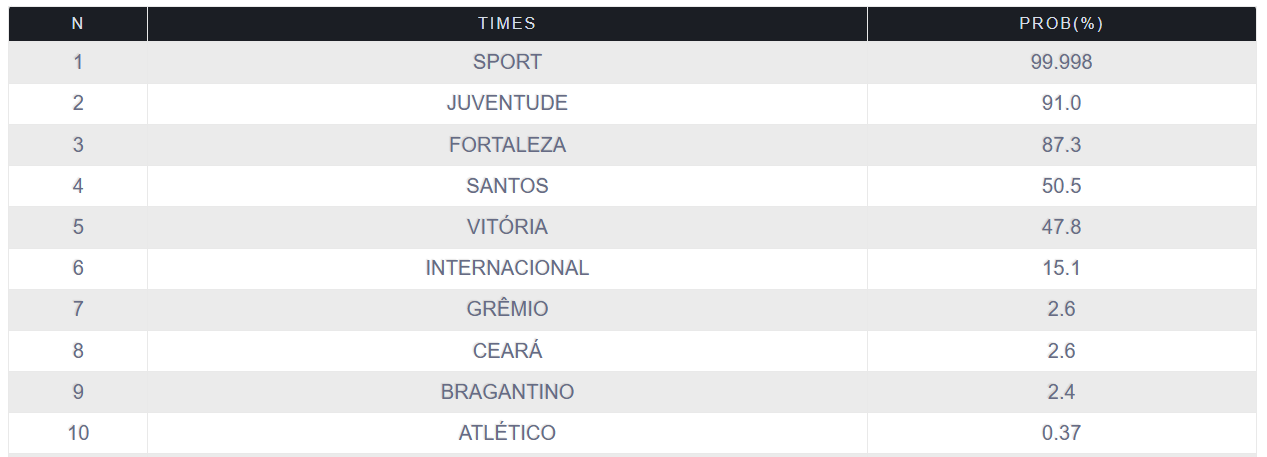Select the 50.5 probability cell
Viewport: 1267px width, 457px height.
pos(1061,186)
